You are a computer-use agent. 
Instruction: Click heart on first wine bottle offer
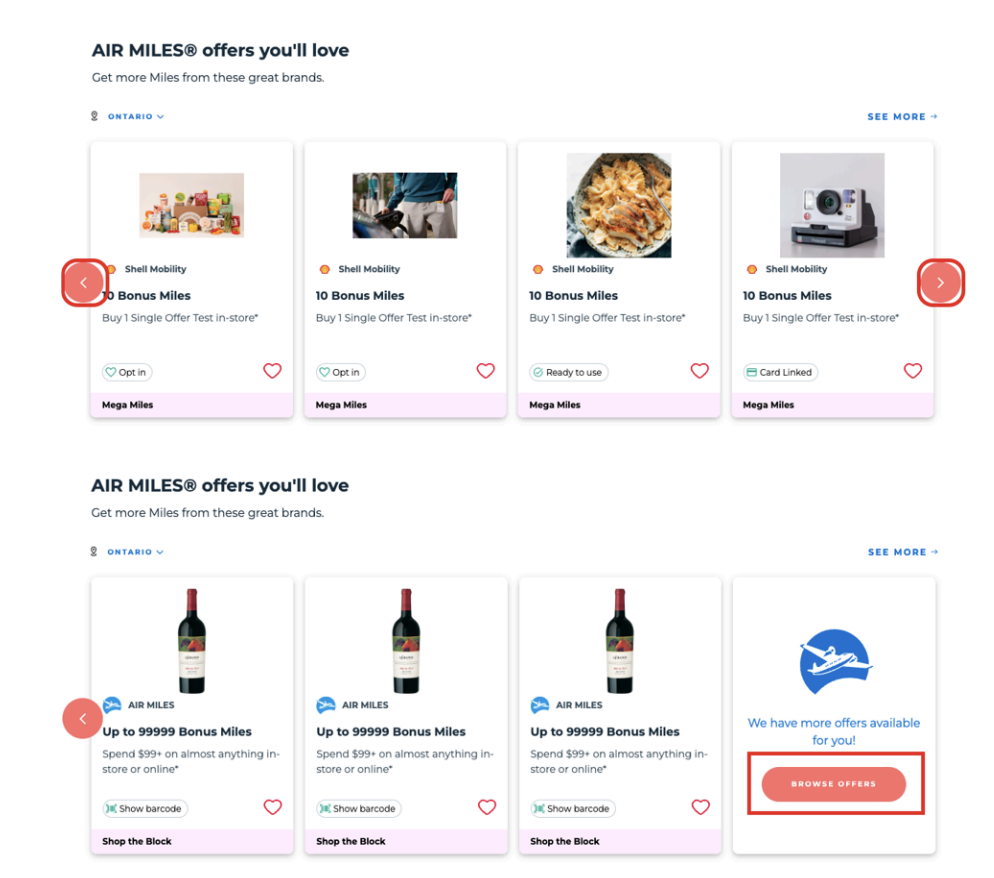[273, 807]
